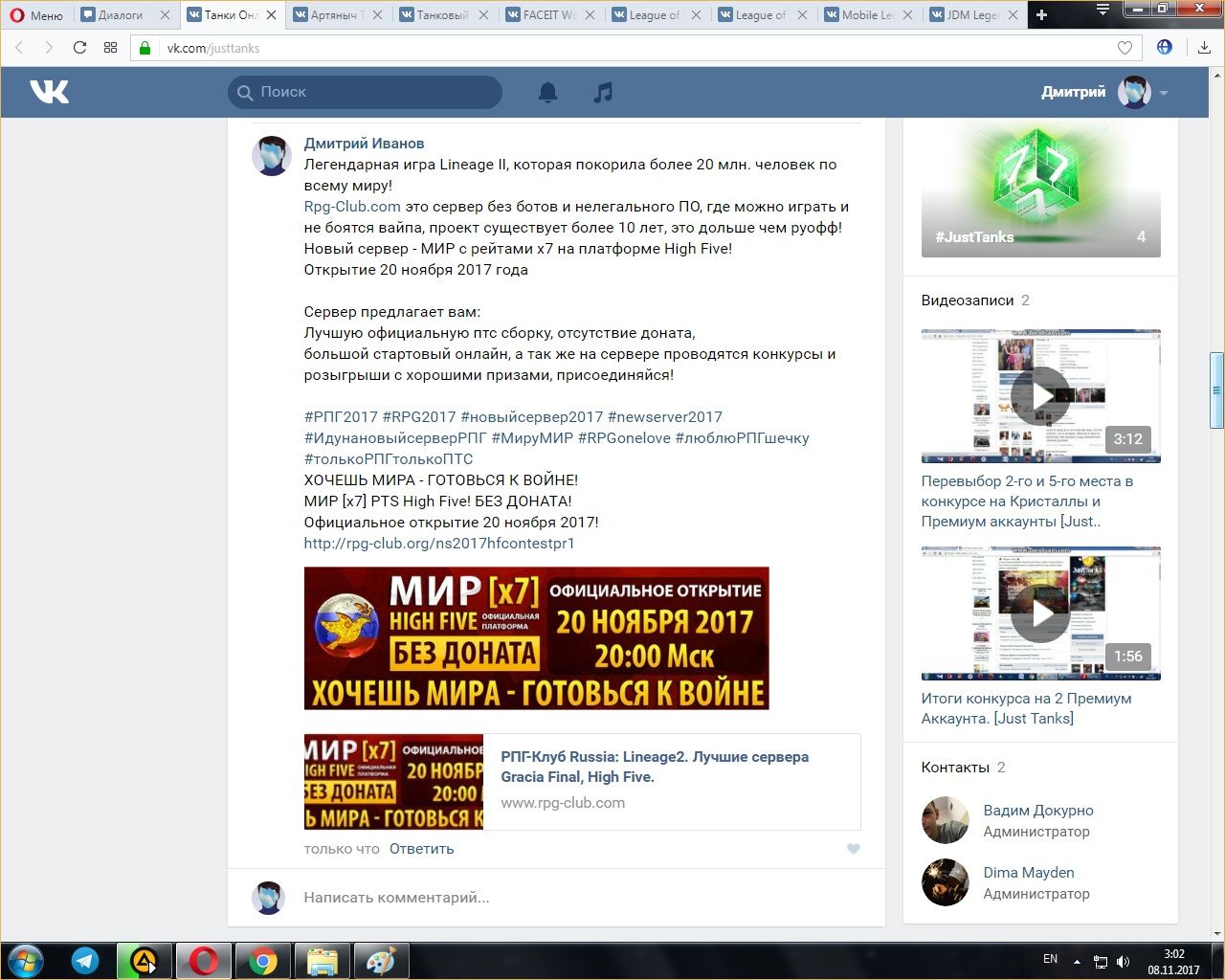Open the volume control in the tray
1225x980 pixels.
coord(1123,961)
